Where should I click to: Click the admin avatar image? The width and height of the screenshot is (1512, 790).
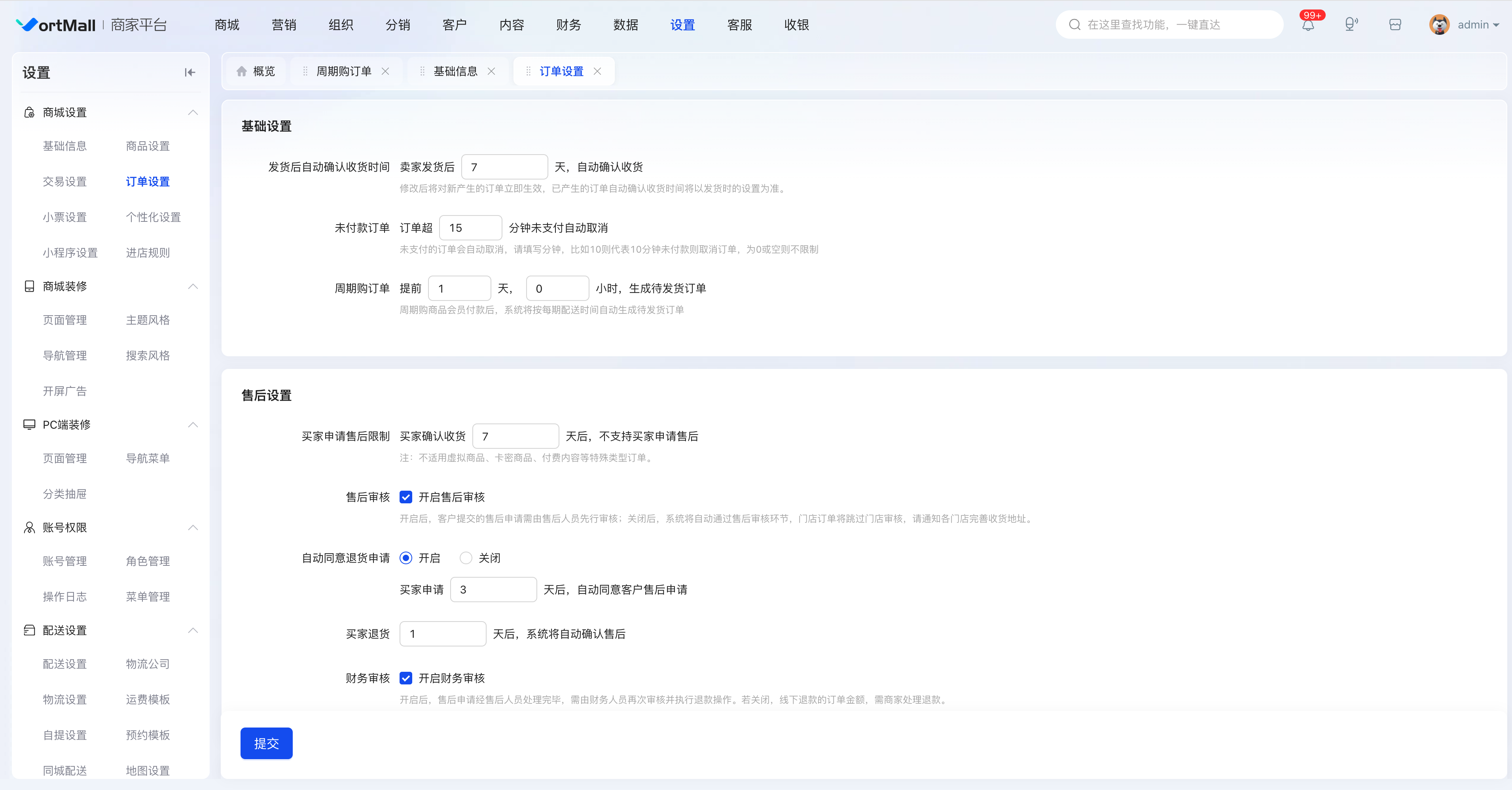pyautogui.click(x=1439, y=25)
